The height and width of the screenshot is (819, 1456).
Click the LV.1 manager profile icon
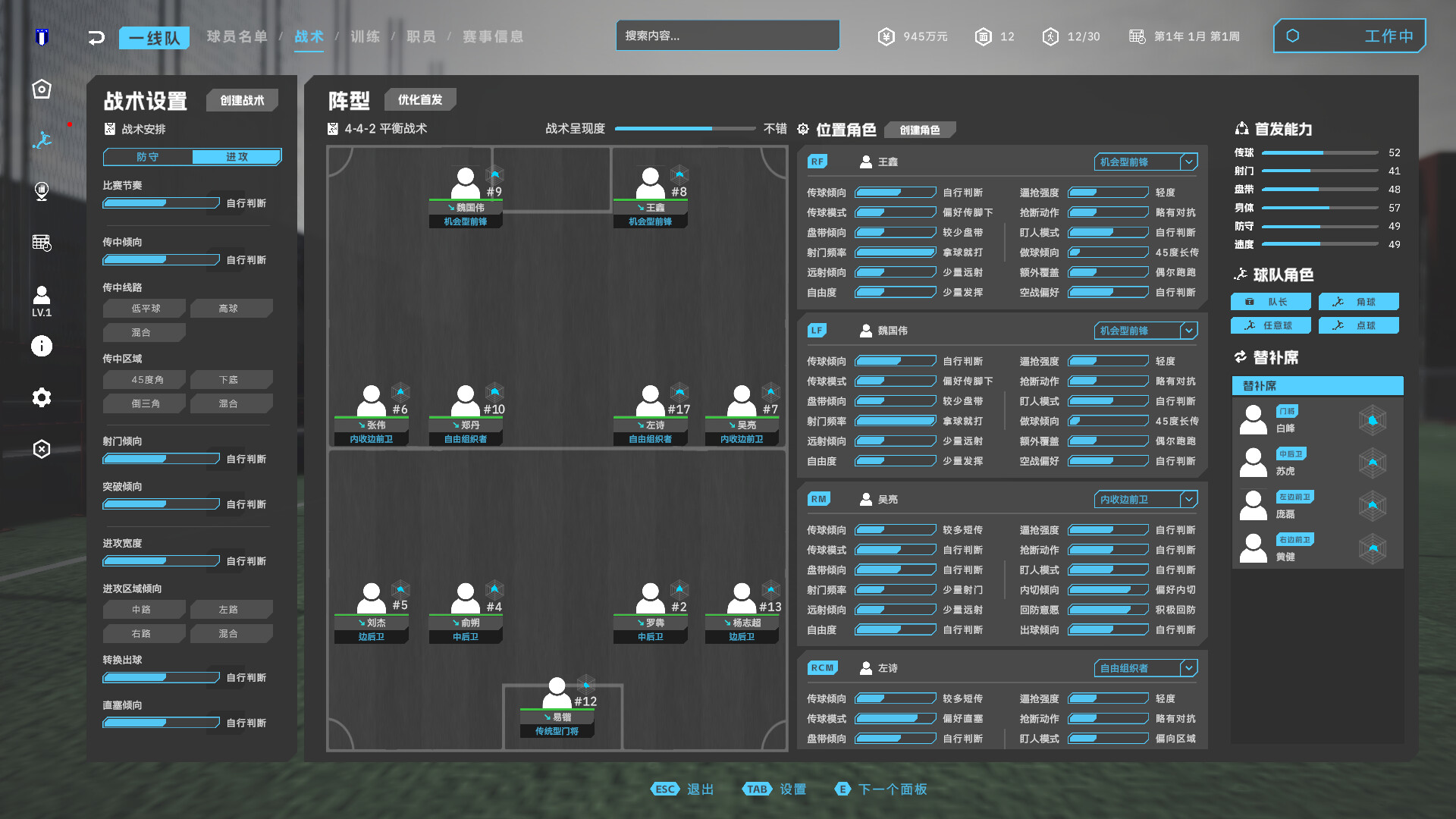pos(42,296)
